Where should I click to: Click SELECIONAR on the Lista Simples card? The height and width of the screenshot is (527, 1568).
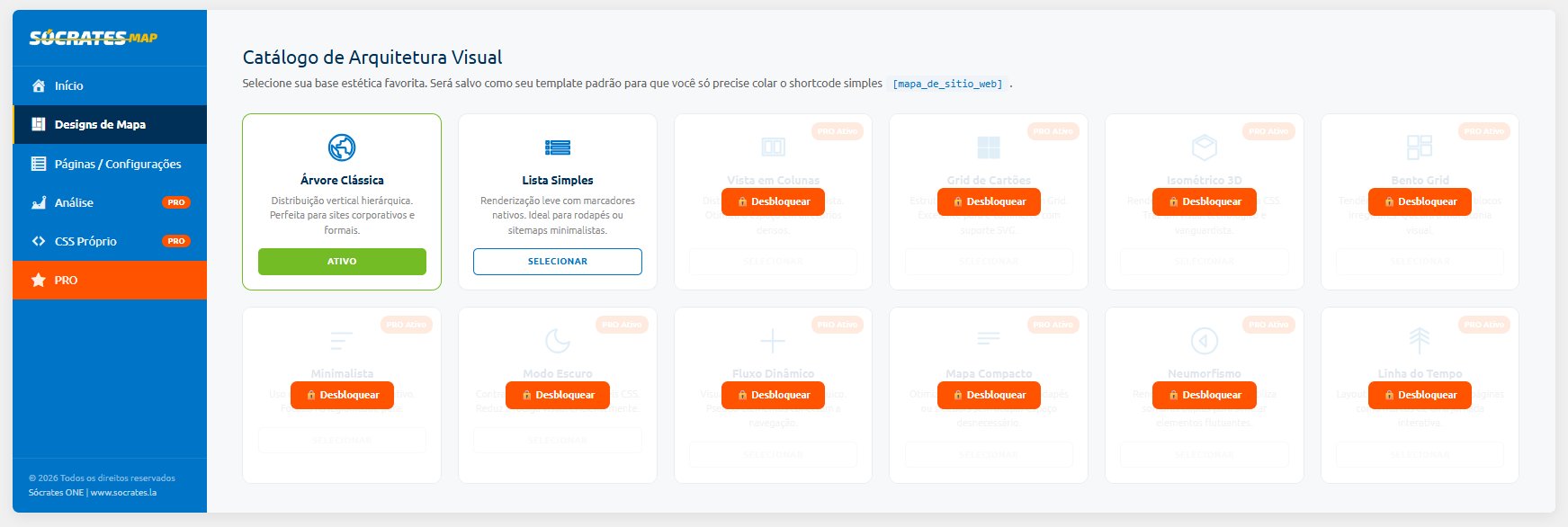557,261
